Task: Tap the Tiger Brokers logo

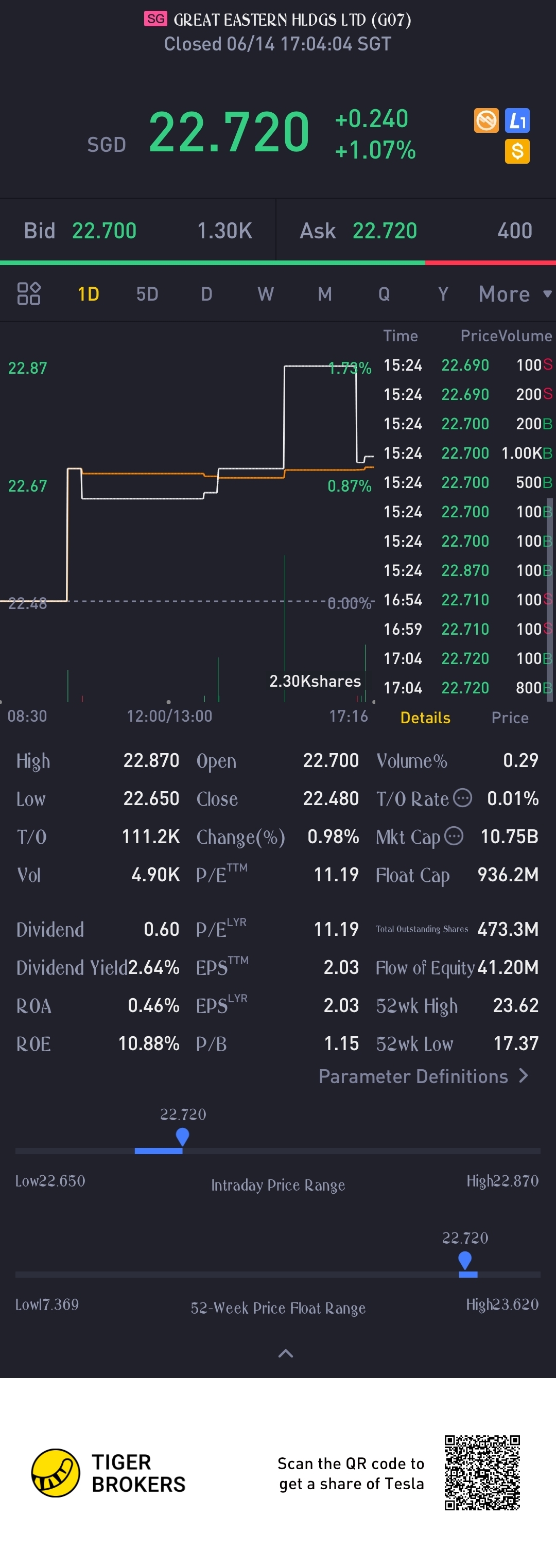Action: 56,1472
